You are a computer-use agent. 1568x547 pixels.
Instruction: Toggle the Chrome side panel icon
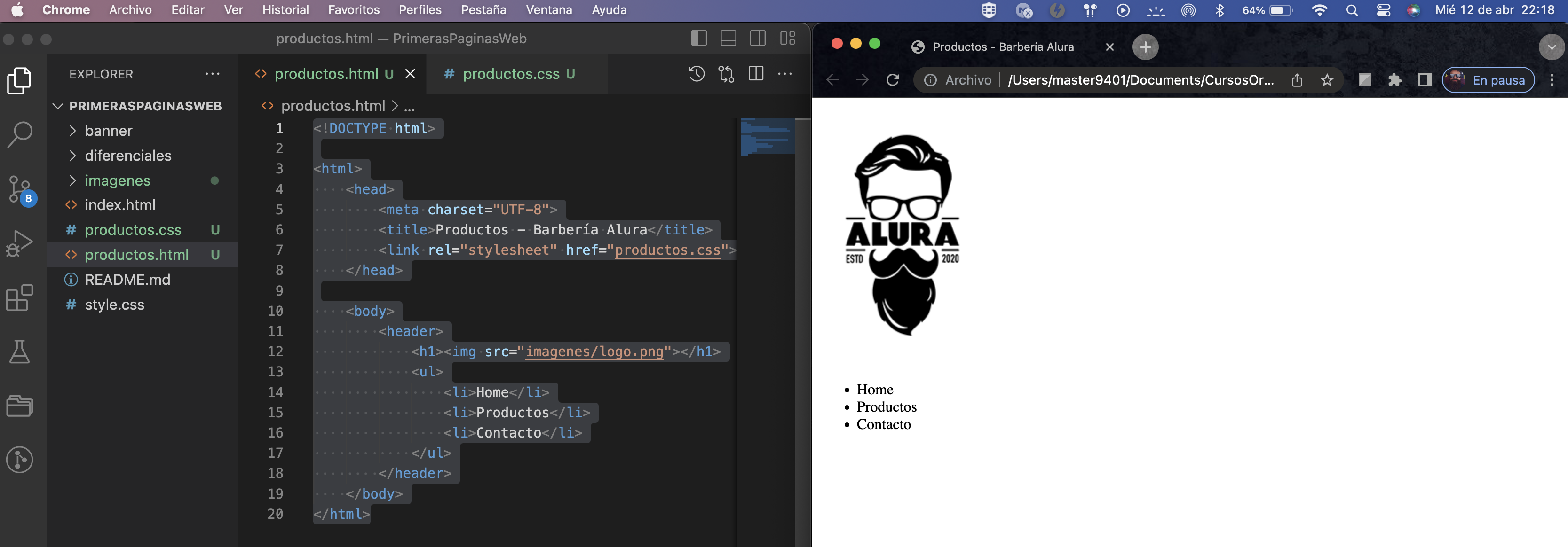click(x=1425, y=80)
